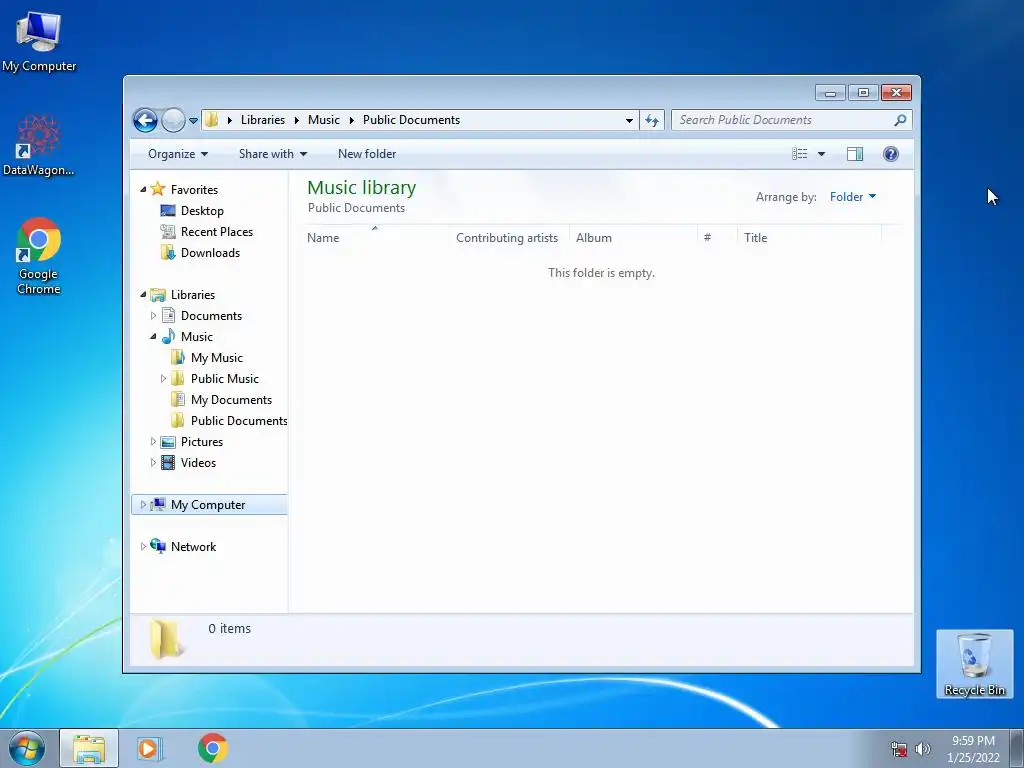Select Recent Places in Favorites
Image resolution: width=1024 pixels, height=768 pixels.
tap(217, 232)
